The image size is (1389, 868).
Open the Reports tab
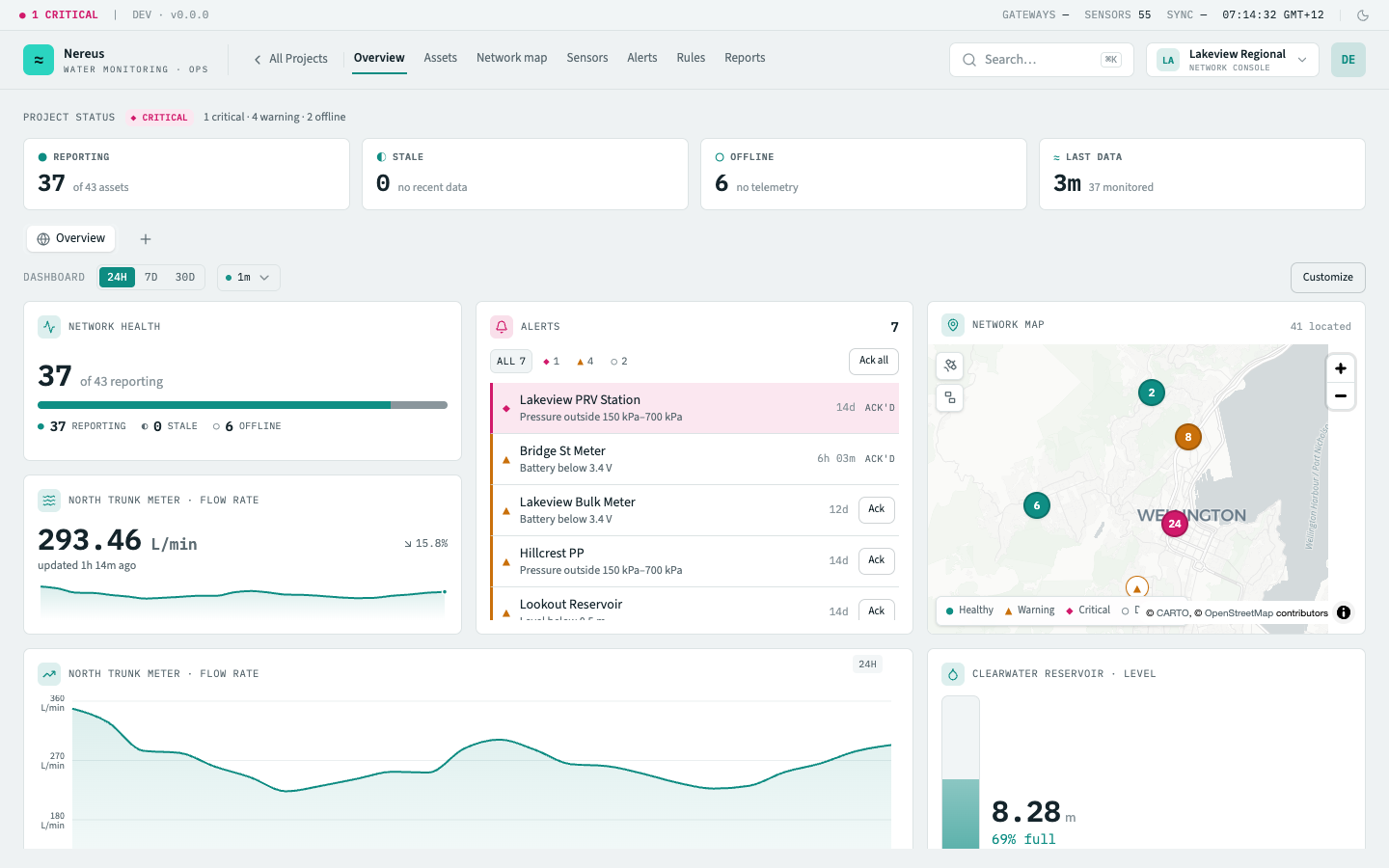coord(745,58)
